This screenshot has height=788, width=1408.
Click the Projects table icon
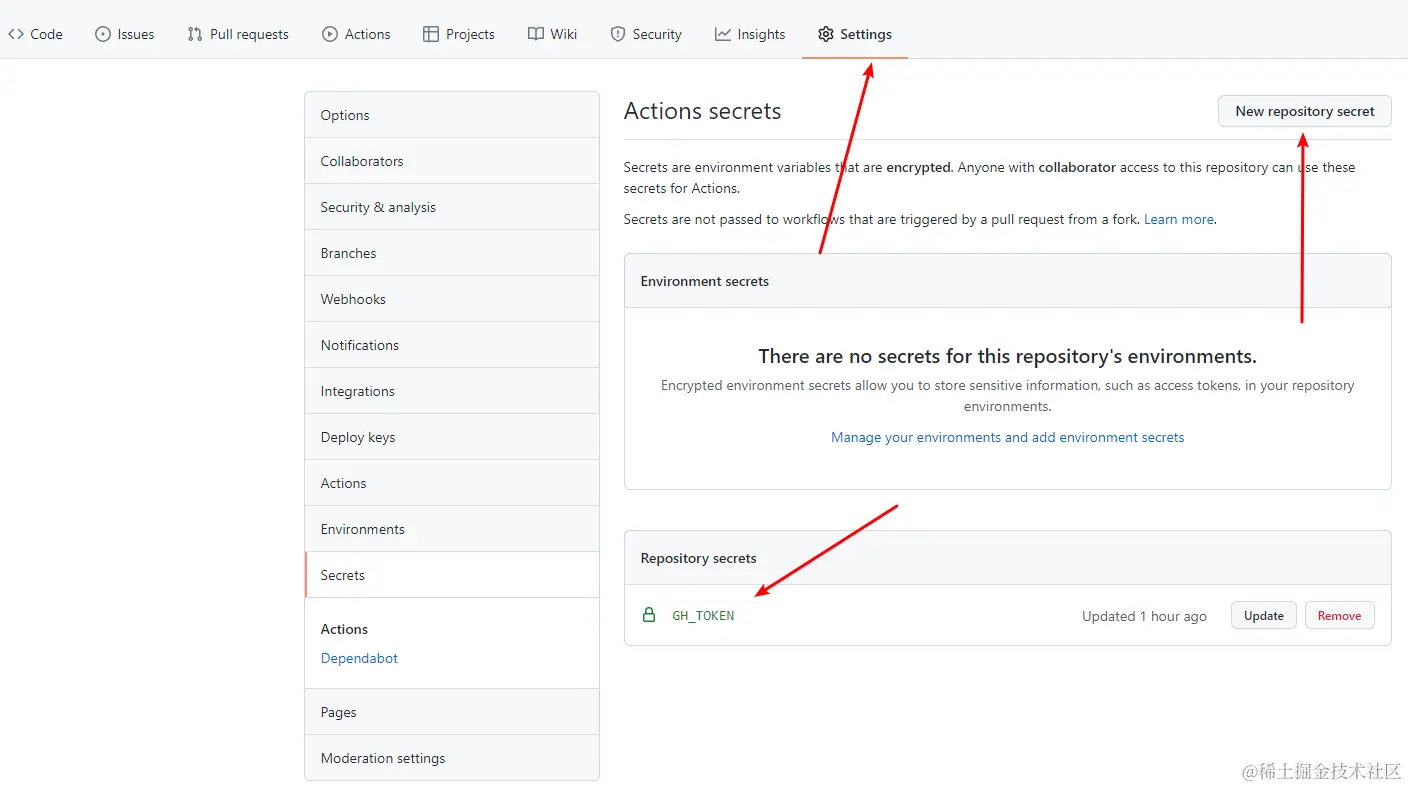pos(431,34)
